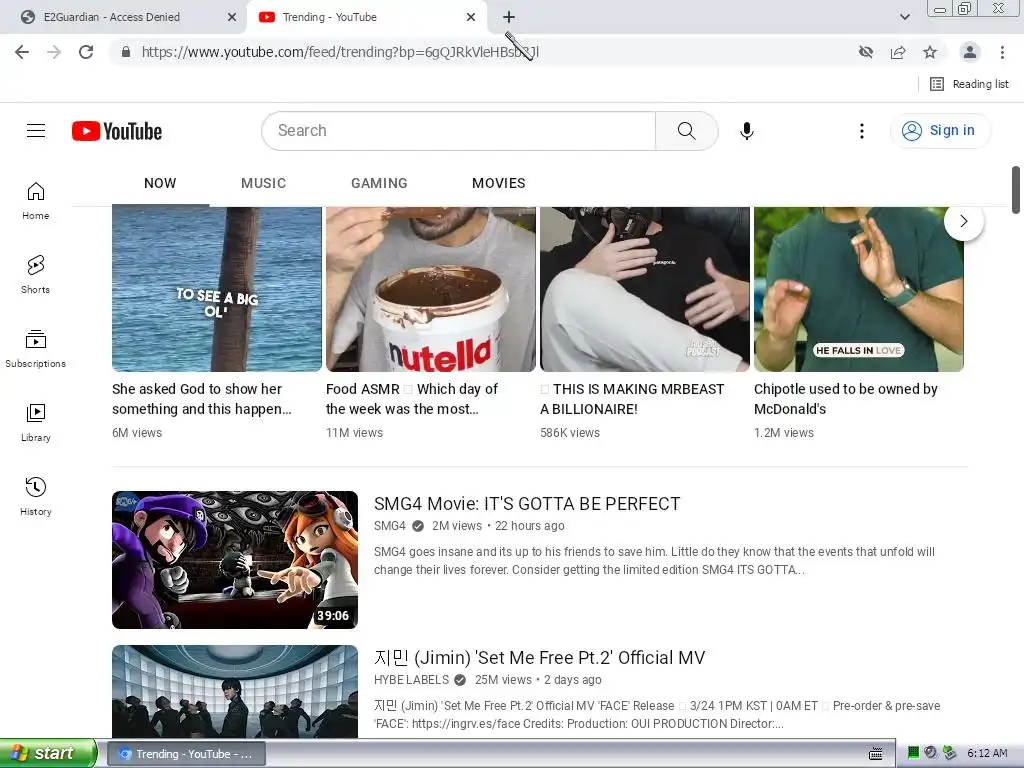This screenshot has height=768, width=1024.
Task: Open the SMG4 Movie video title link
Action: click(x=527, y=504)
